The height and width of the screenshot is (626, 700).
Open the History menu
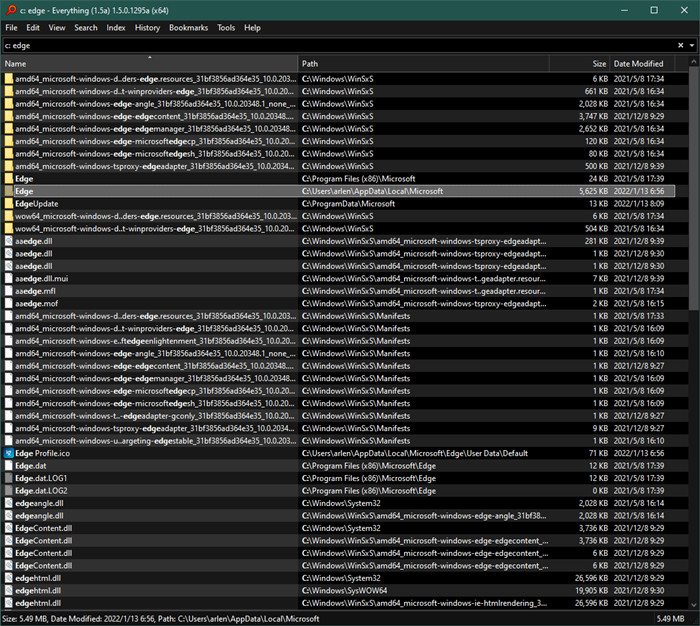pyautogui.click(x=147, y=28)
